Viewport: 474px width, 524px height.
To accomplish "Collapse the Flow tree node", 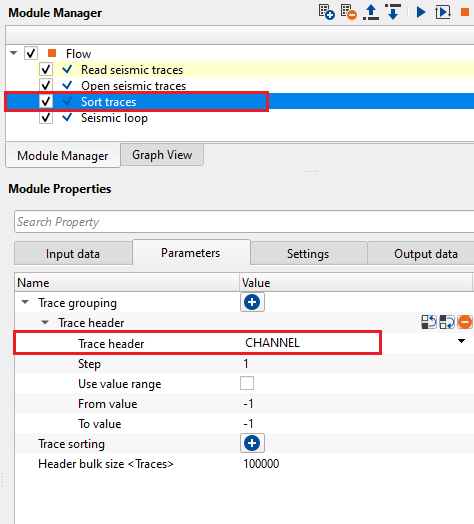I will [x=14, y=53].
